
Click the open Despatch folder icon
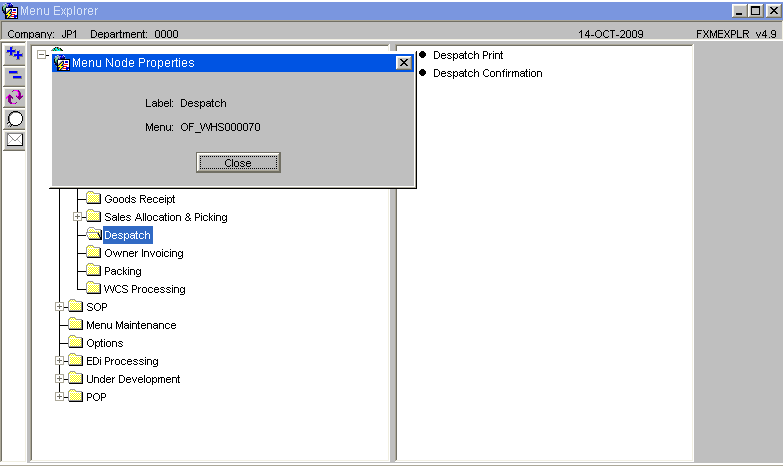click(x=94, y=234)
